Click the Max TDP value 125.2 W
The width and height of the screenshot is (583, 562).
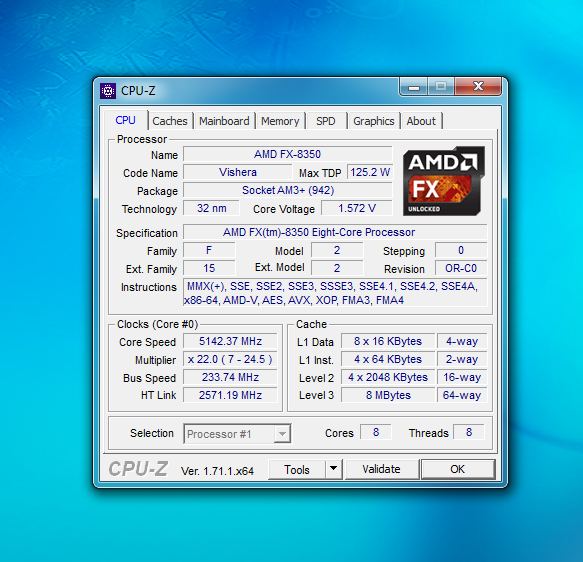click(370, 172)
